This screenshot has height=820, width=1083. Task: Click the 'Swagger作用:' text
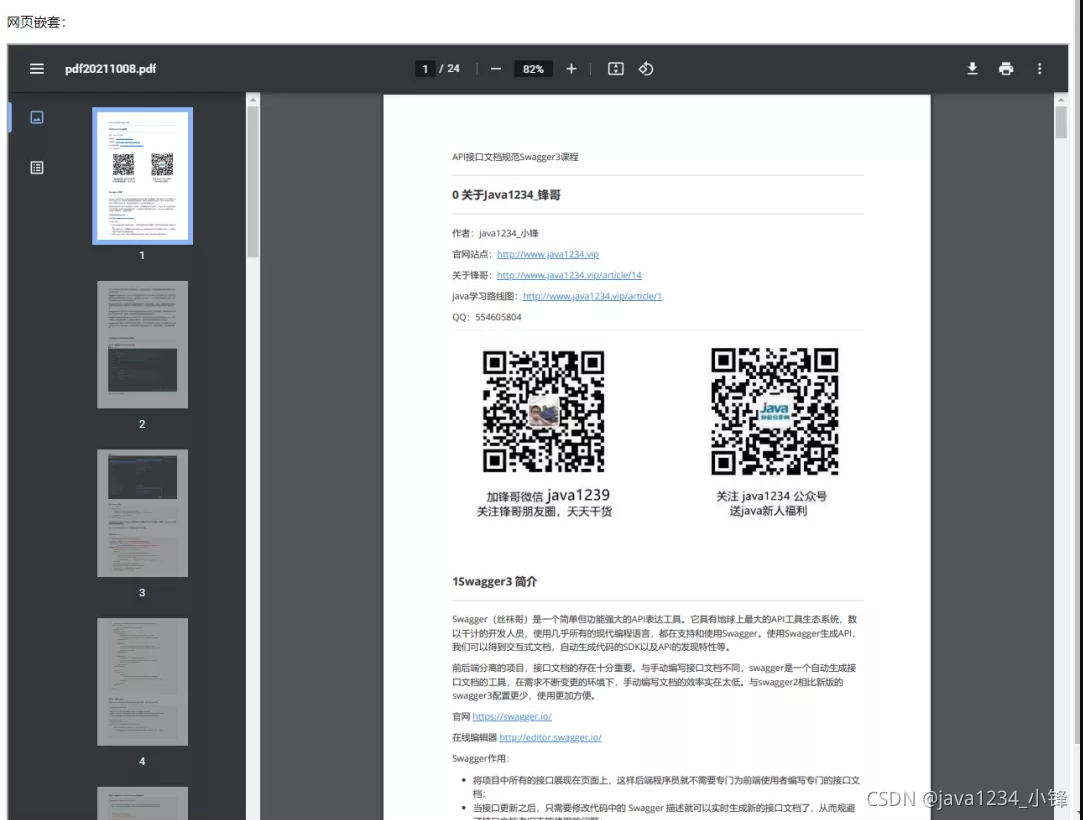481,759
